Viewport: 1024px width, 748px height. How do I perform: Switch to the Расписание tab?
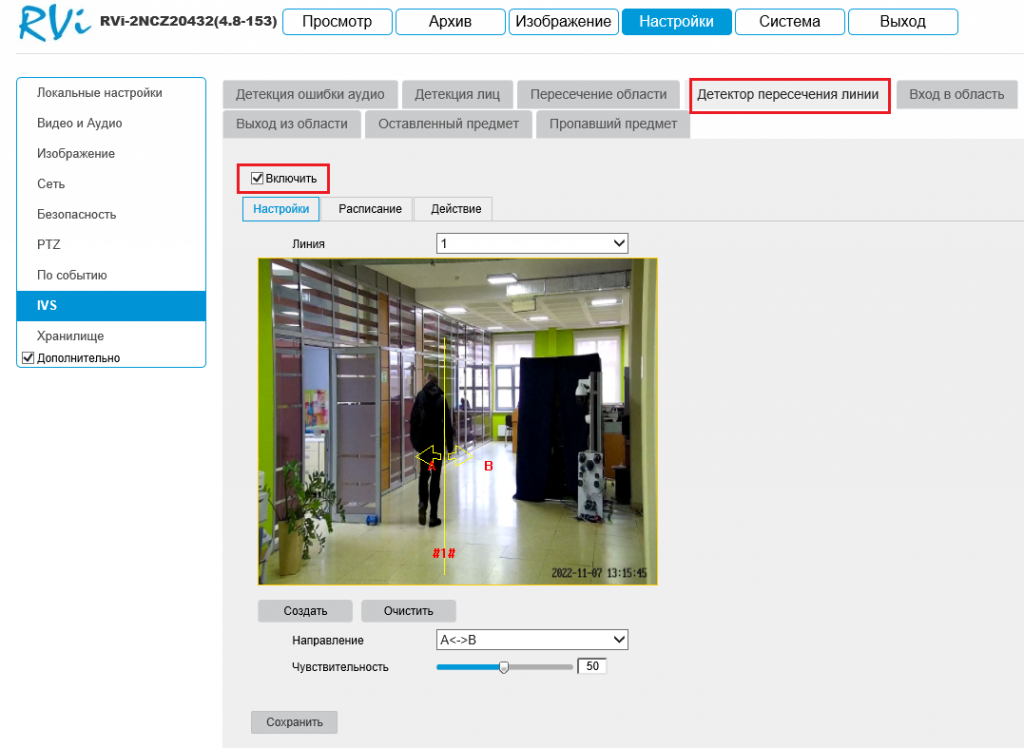pyautogui.click(x=370, y=209)
